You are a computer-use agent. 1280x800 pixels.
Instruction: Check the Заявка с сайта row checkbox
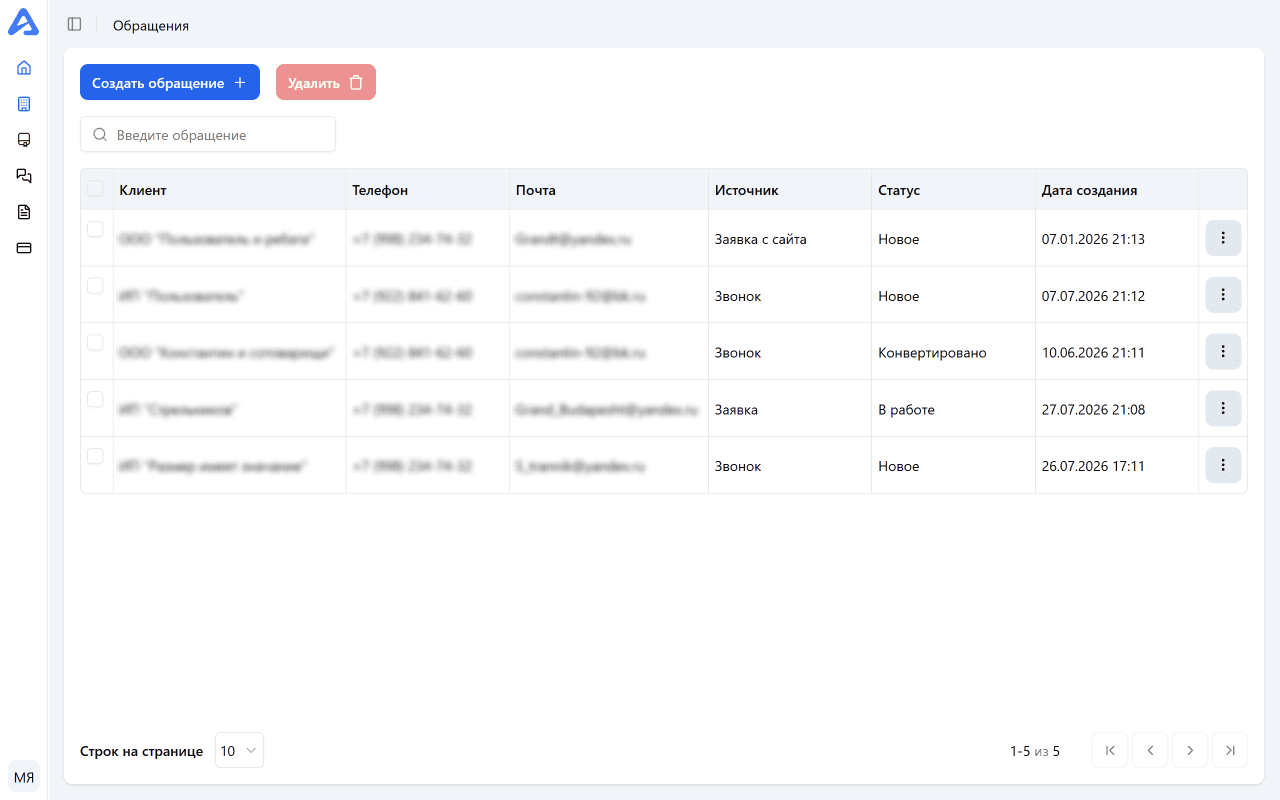point(95,229)
